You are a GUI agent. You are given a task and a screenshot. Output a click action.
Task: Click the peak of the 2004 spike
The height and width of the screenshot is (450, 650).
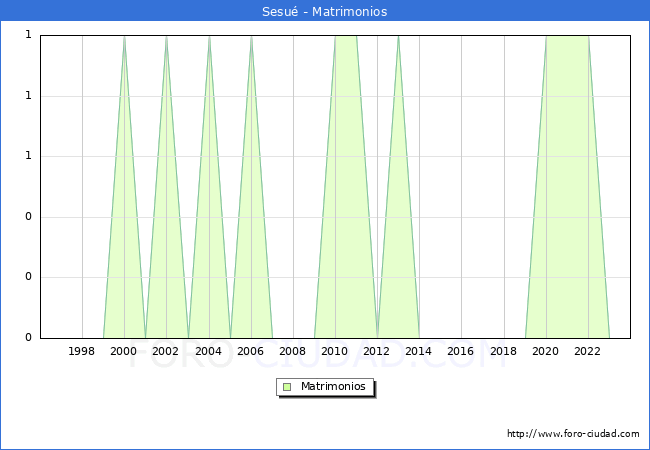point(209,37)
